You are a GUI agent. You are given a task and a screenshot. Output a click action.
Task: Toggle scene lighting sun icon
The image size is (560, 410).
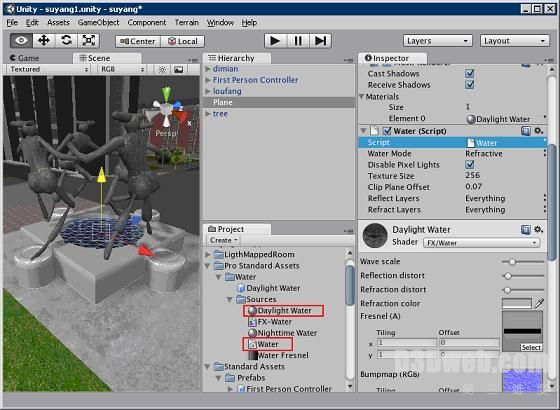[162, 69]
